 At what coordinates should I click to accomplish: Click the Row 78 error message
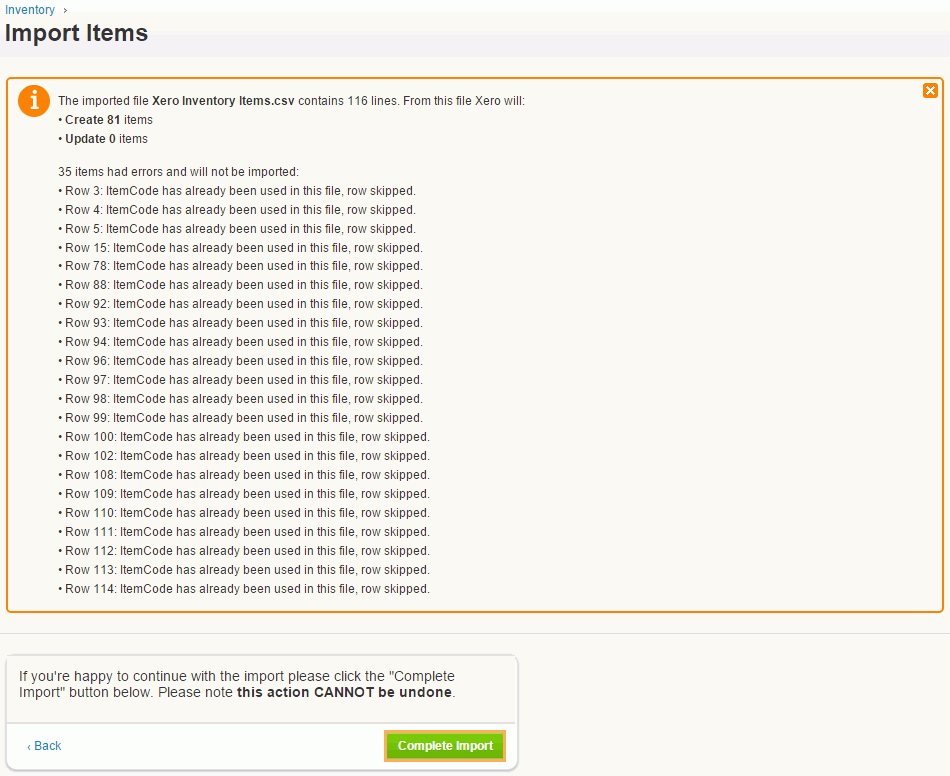(x=241, y=266)
